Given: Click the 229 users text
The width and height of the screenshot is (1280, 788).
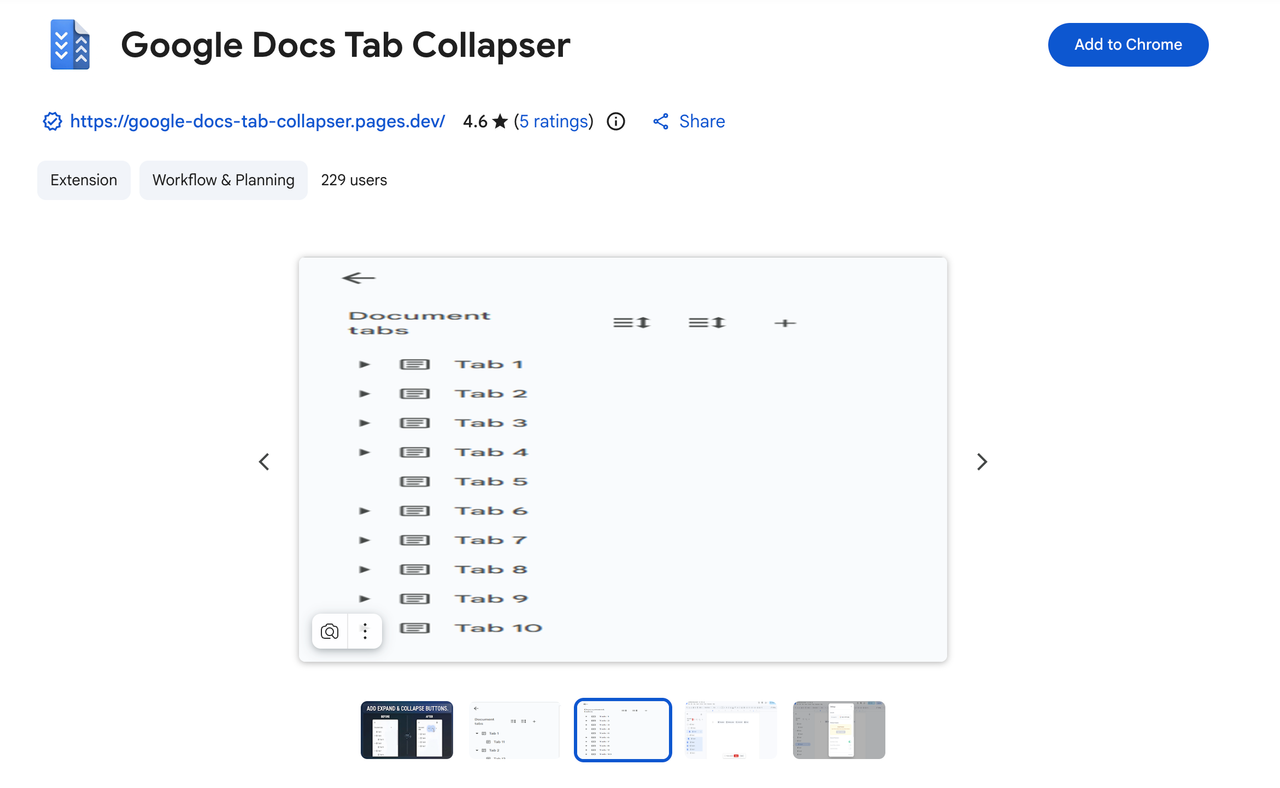Looking at the screenshot, I should coord(354,180).
